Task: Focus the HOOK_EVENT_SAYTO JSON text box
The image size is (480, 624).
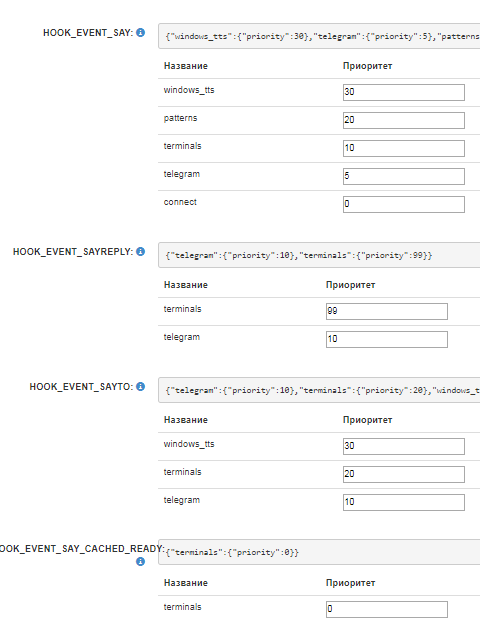Action: 319,390
